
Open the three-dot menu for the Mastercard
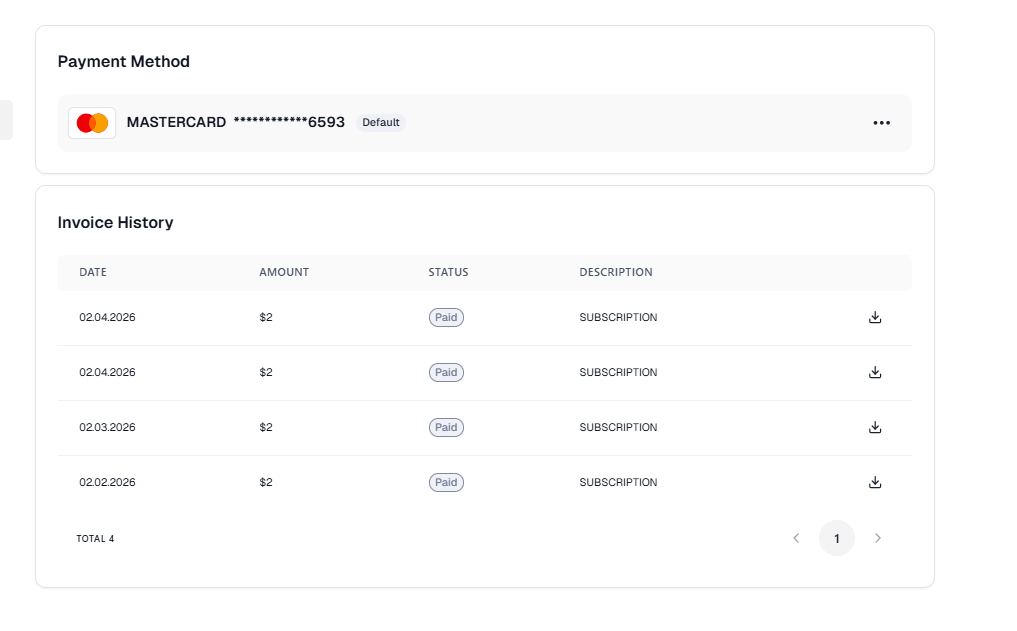point(881,123)
